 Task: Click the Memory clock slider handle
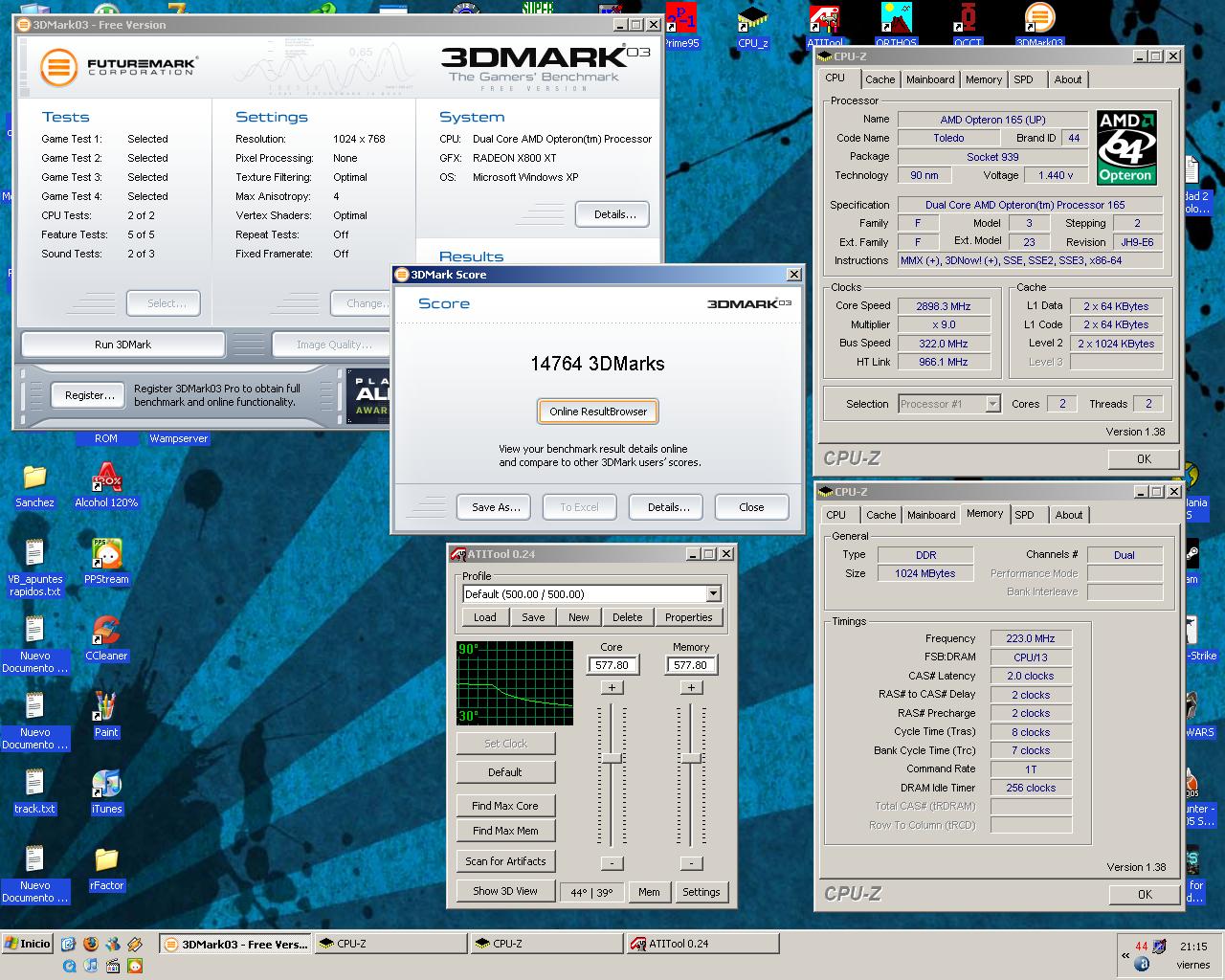(691, 758)
